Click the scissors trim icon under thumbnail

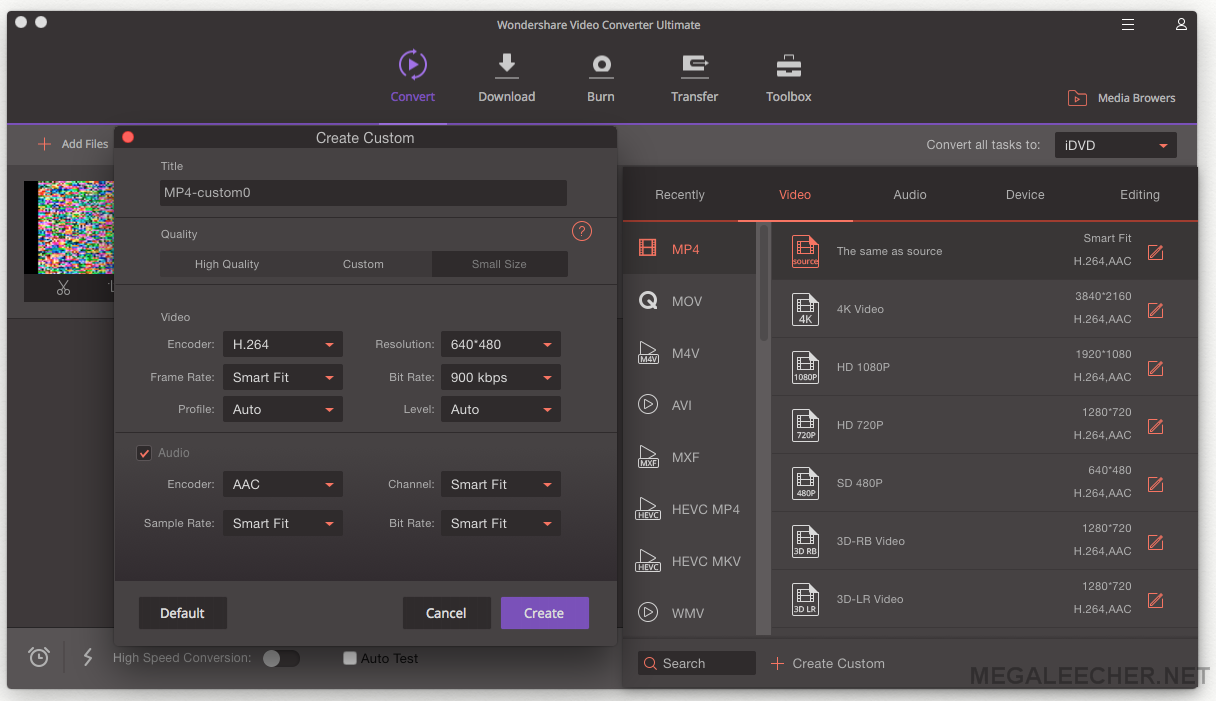tap(63, 288)
